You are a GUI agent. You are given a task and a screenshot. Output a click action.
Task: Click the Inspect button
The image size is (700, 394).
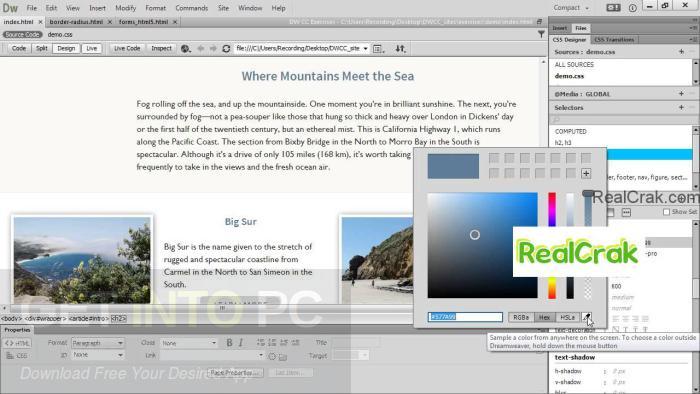point(161,48)
